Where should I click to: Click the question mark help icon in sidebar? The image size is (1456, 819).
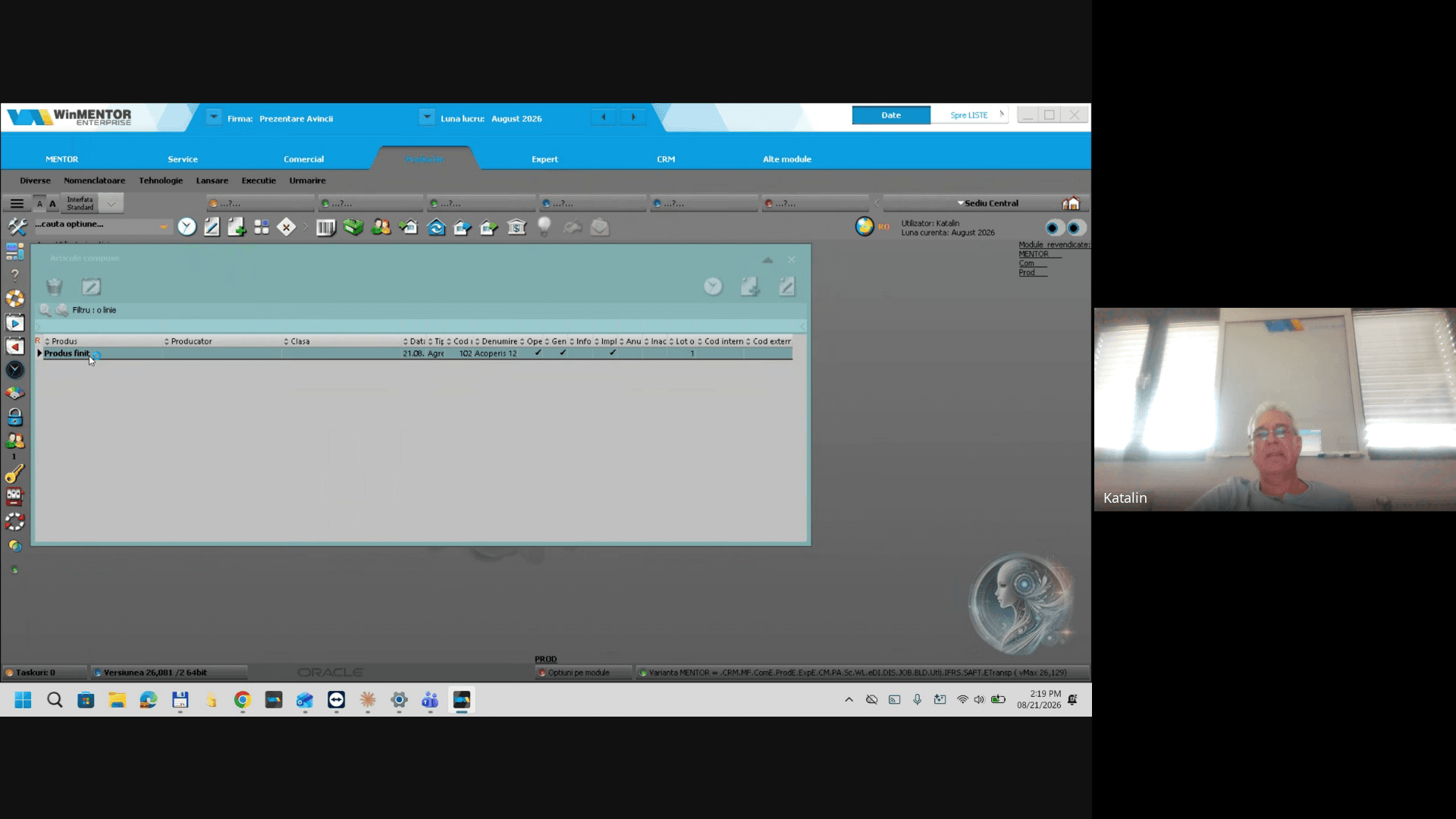click(x=14, y=275)
